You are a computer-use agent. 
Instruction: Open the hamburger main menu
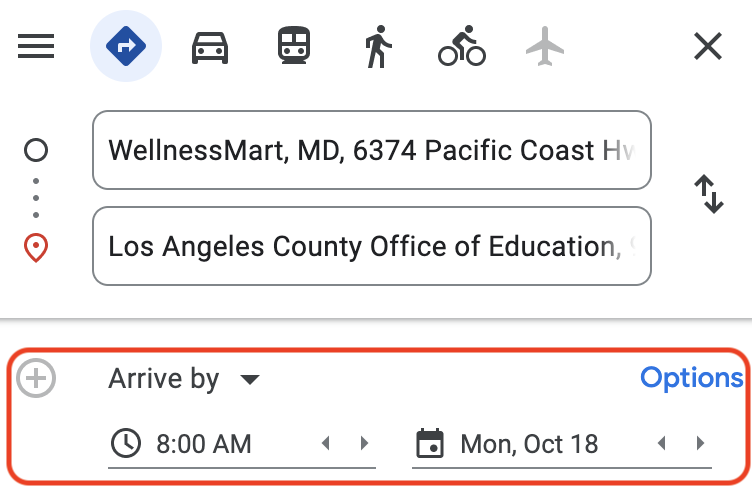pos(36,46)
